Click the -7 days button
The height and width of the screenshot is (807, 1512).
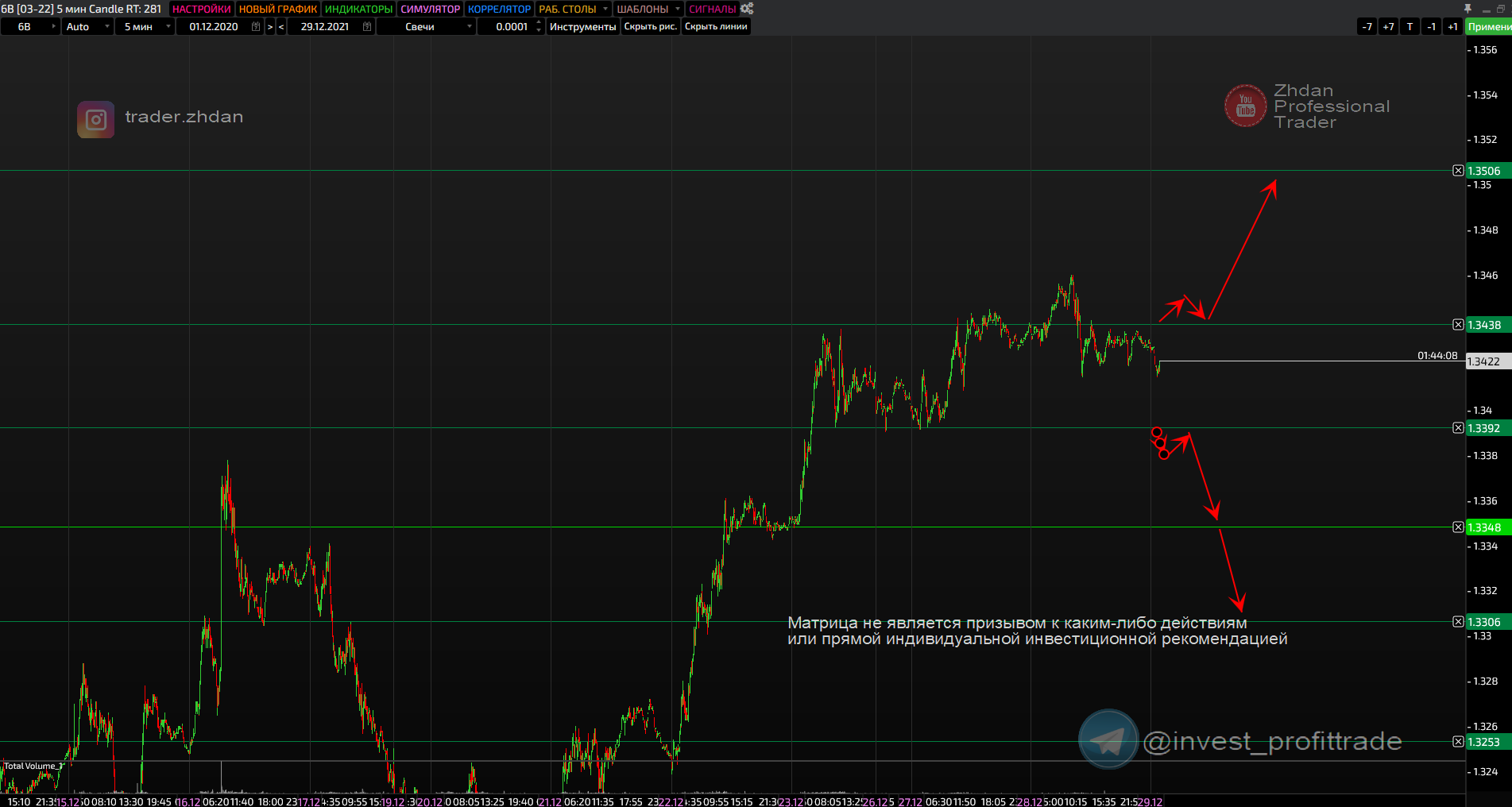1367,26
